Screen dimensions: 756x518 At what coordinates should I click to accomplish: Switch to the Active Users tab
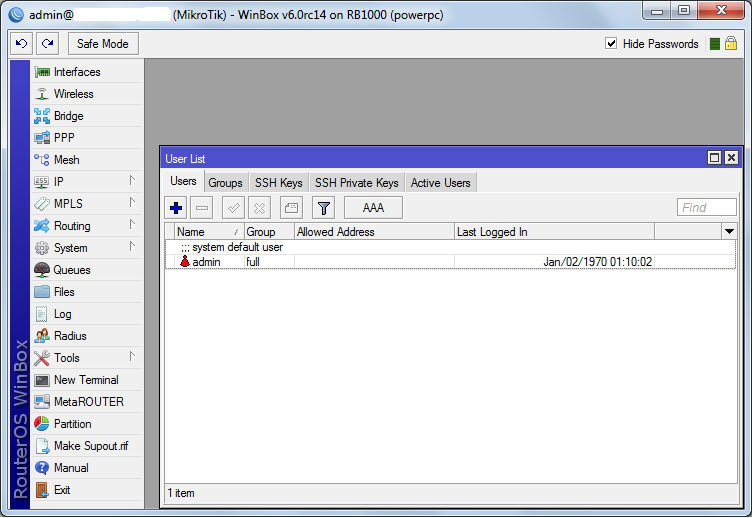click(441, 183)
